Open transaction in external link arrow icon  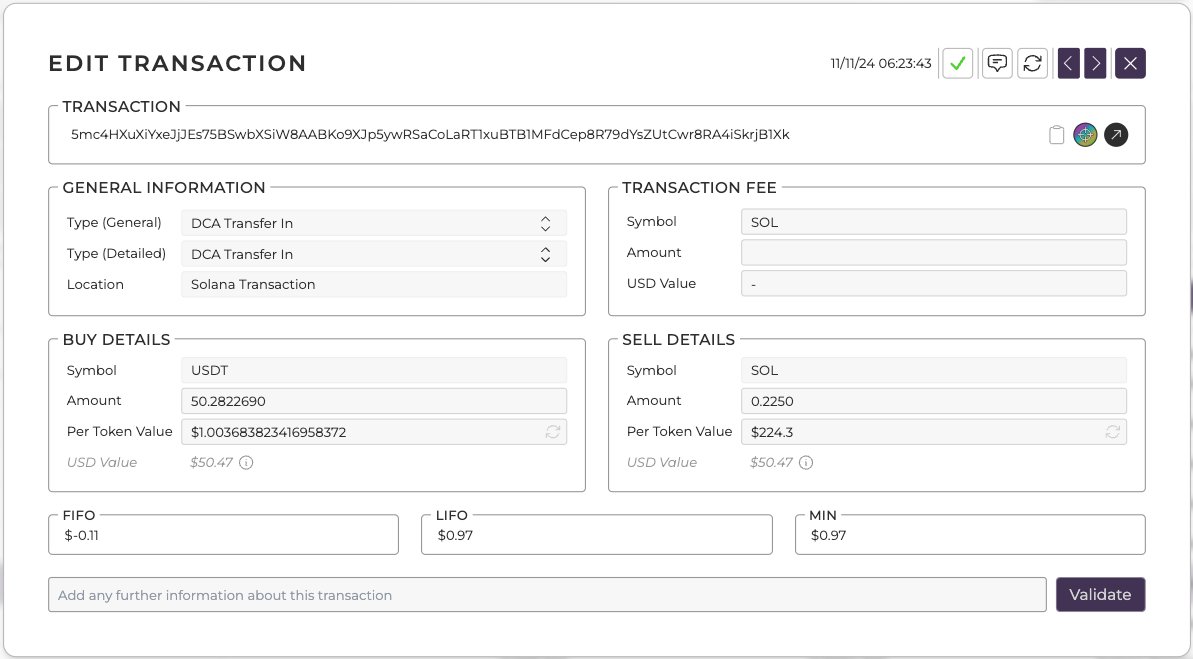1116,135
